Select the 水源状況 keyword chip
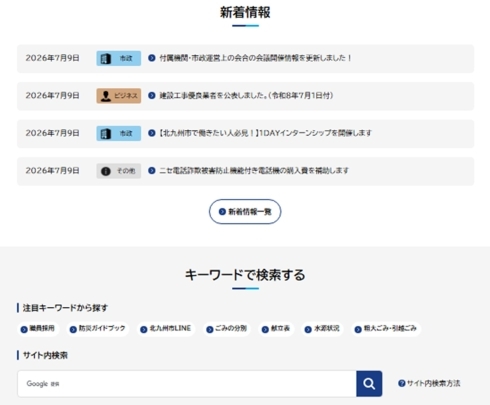 click(x=322, y=329)
